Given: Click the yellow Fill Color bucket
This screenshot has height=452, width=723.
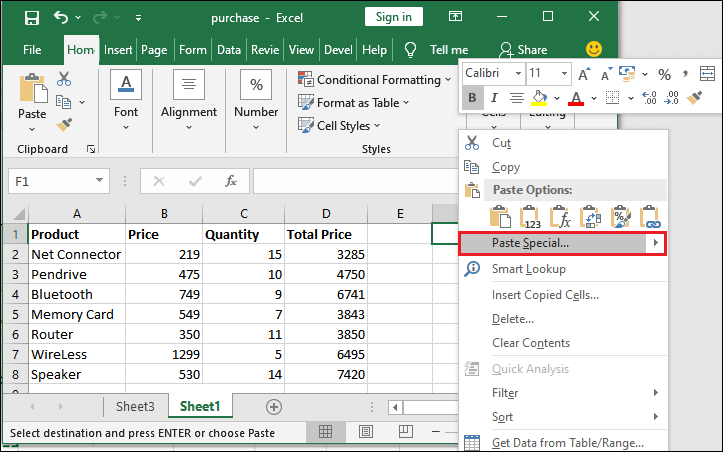Looking at the screenshot, I should 539,98.
